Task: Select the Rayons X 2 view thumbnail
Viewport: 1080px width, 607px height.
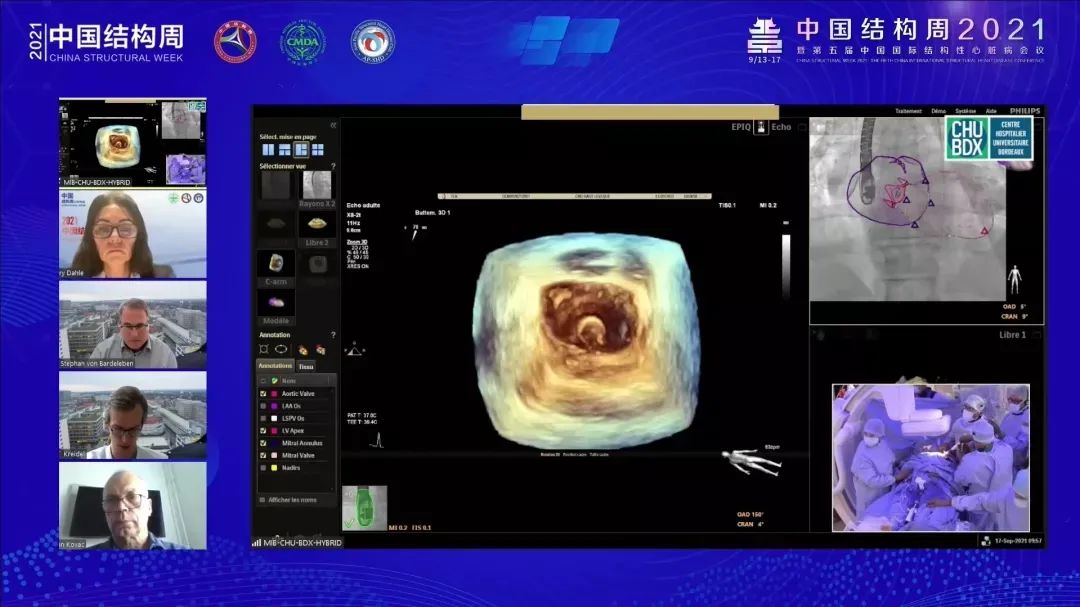Action: coord(316,185)
